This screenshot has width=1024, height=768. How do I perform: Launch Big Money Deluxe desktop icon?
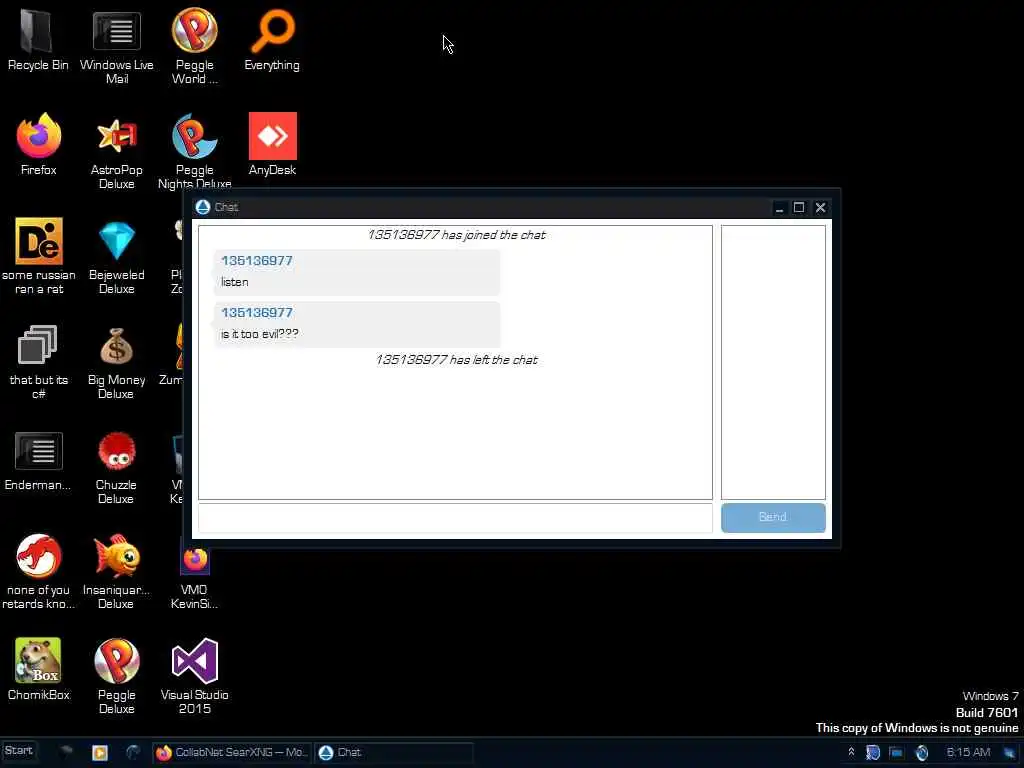[x=116, y=362]
